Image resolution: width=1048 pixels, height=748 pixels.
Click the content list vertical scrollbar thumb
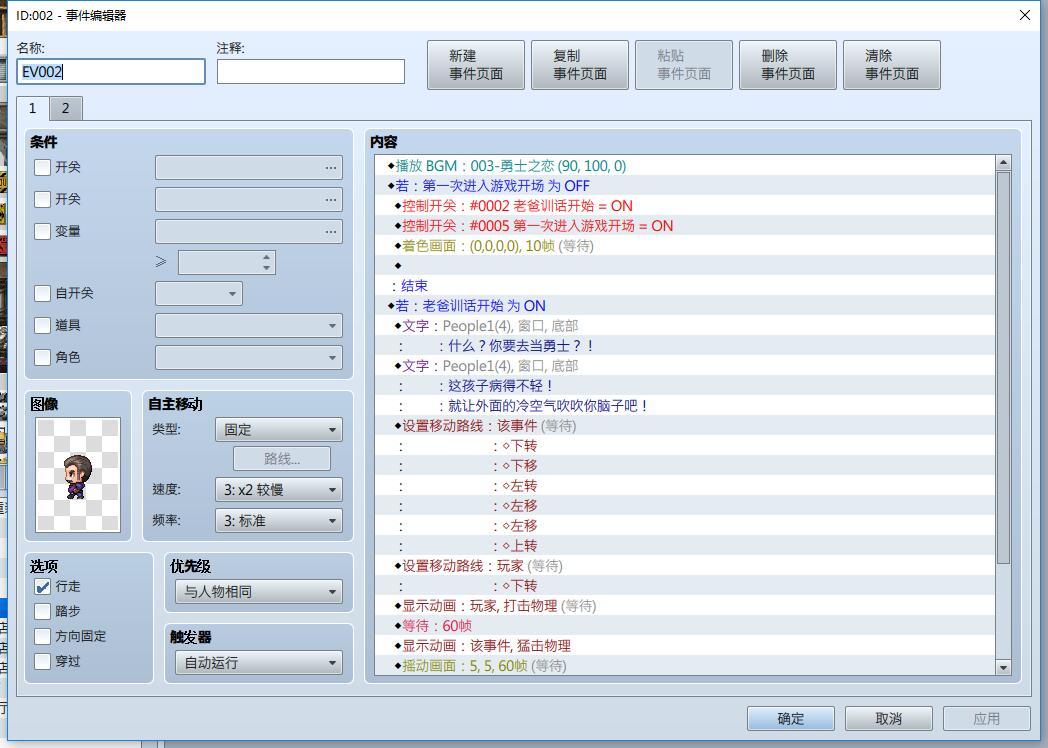(1003, 368)
